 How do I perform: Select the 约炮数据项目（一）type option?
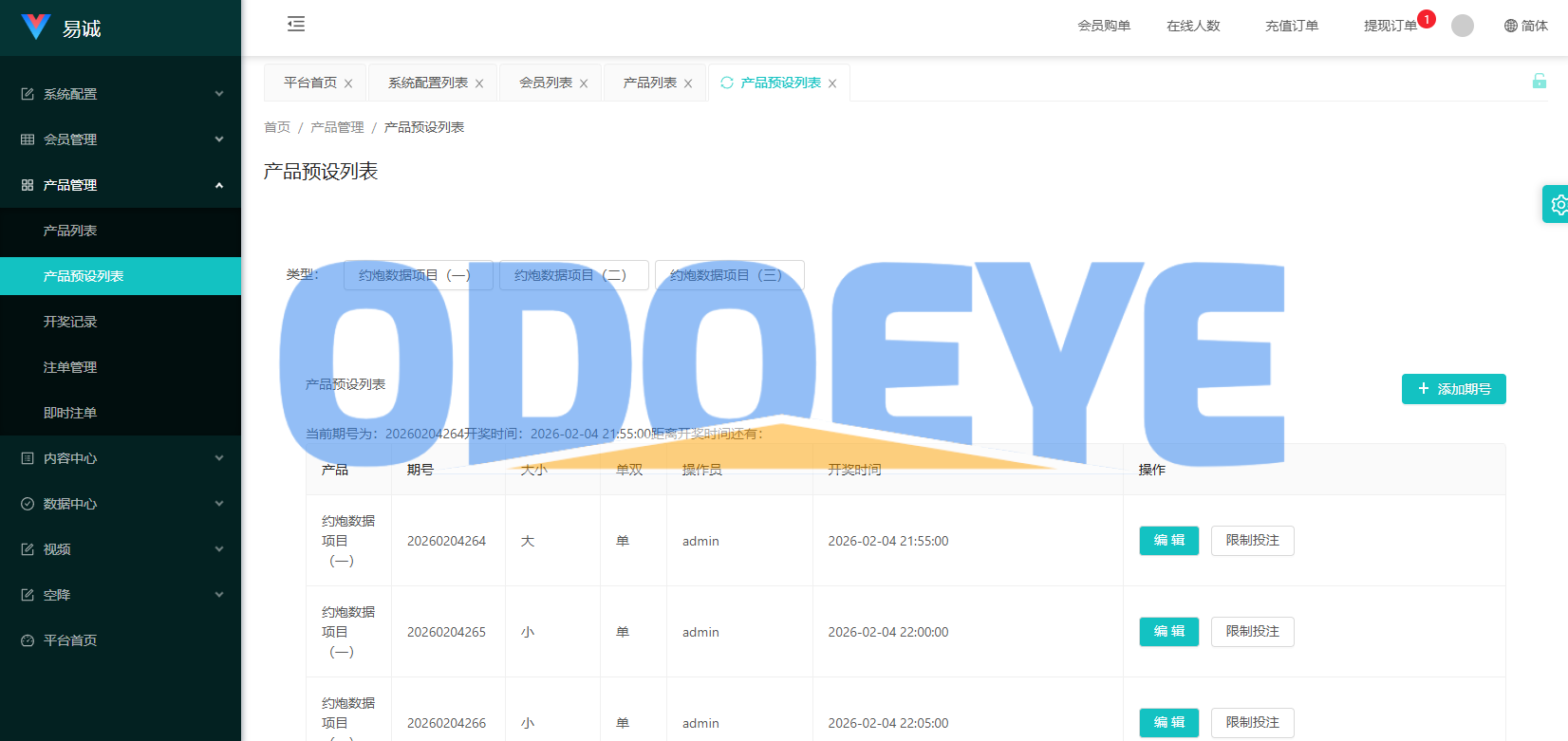(x=419, y=275)
